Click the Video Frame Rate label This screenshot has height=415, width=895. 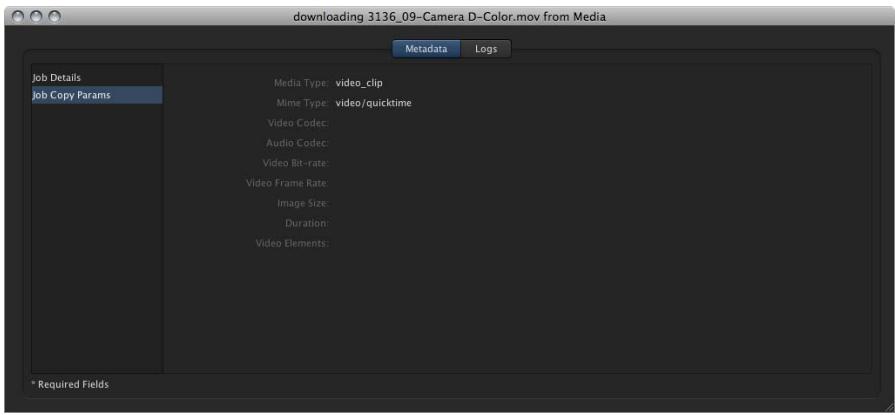pyautogui.click(x=288, y=183)
